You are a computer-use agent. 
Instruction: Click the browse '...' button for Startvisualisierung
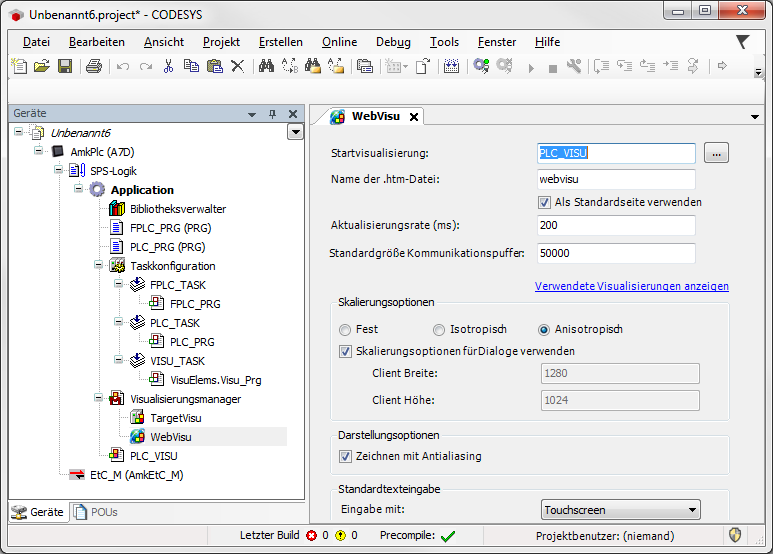coord(716,153)
